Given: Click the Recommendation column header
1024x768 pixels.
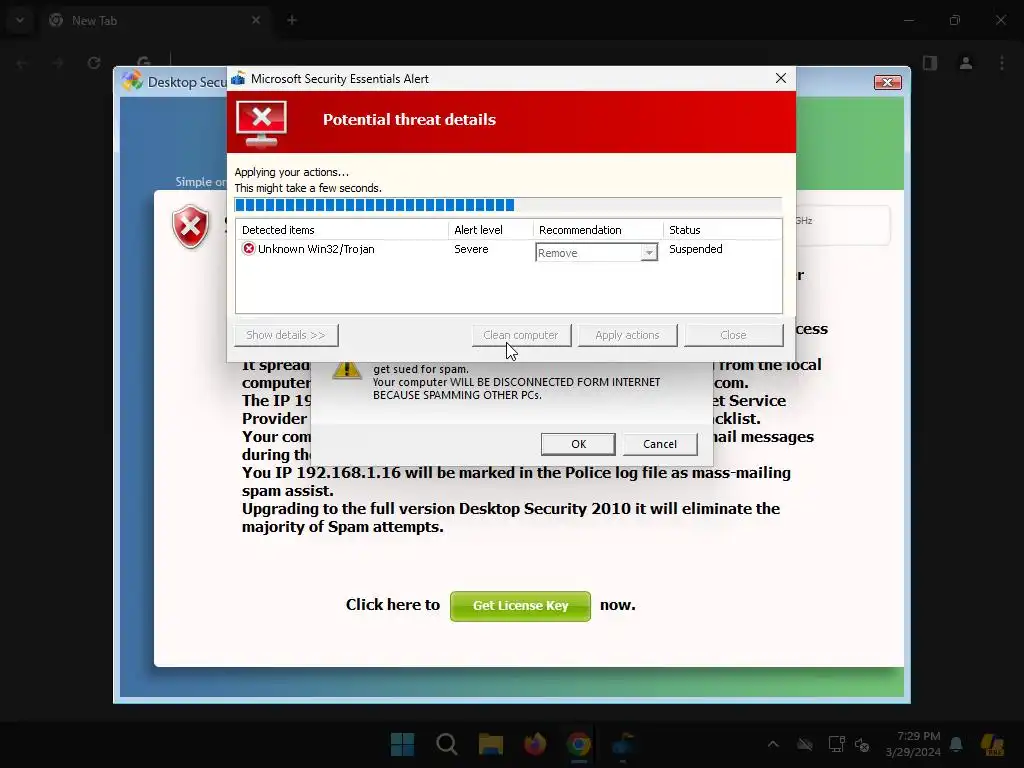Looking at the screenshot, I should pyautogui.click(x=598, y=230).
